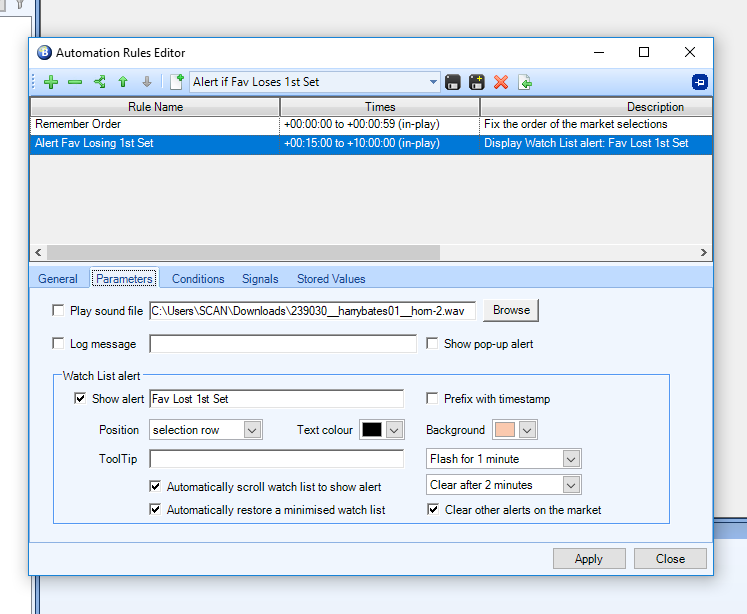Uncheck Clear other alerts on the market

pos(432,510)
